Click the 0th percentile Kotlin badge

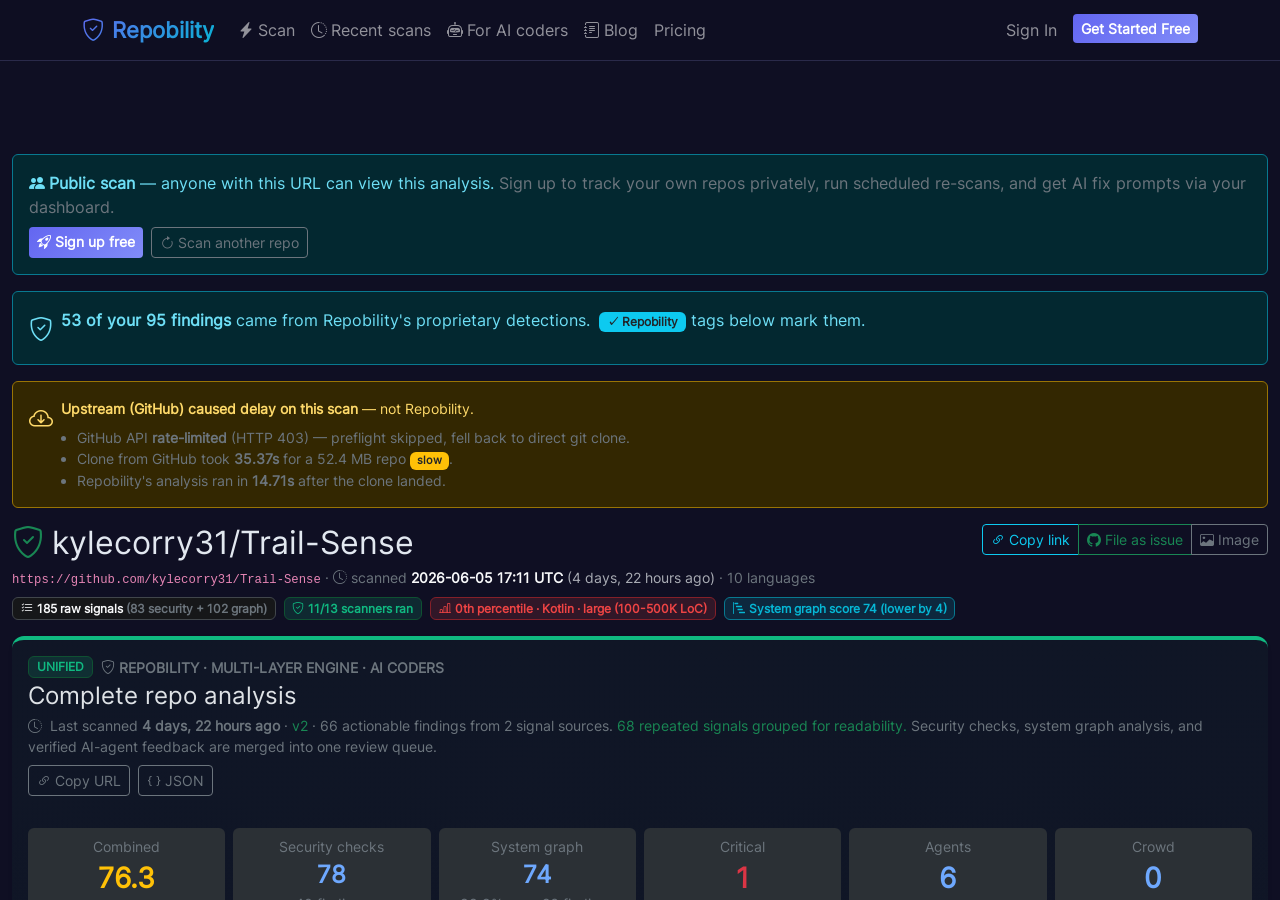pyautogui.click(x=573, y=608)
